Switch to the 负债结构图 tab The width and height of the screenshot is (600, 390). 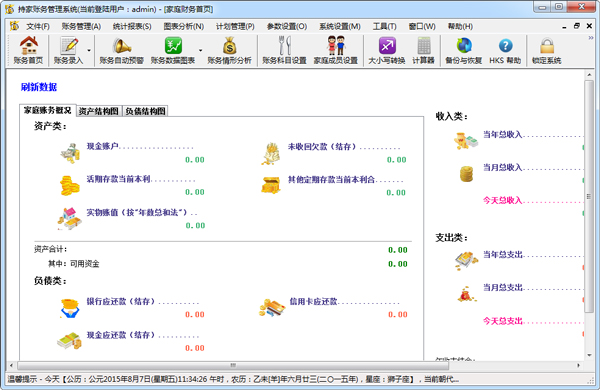145,111
